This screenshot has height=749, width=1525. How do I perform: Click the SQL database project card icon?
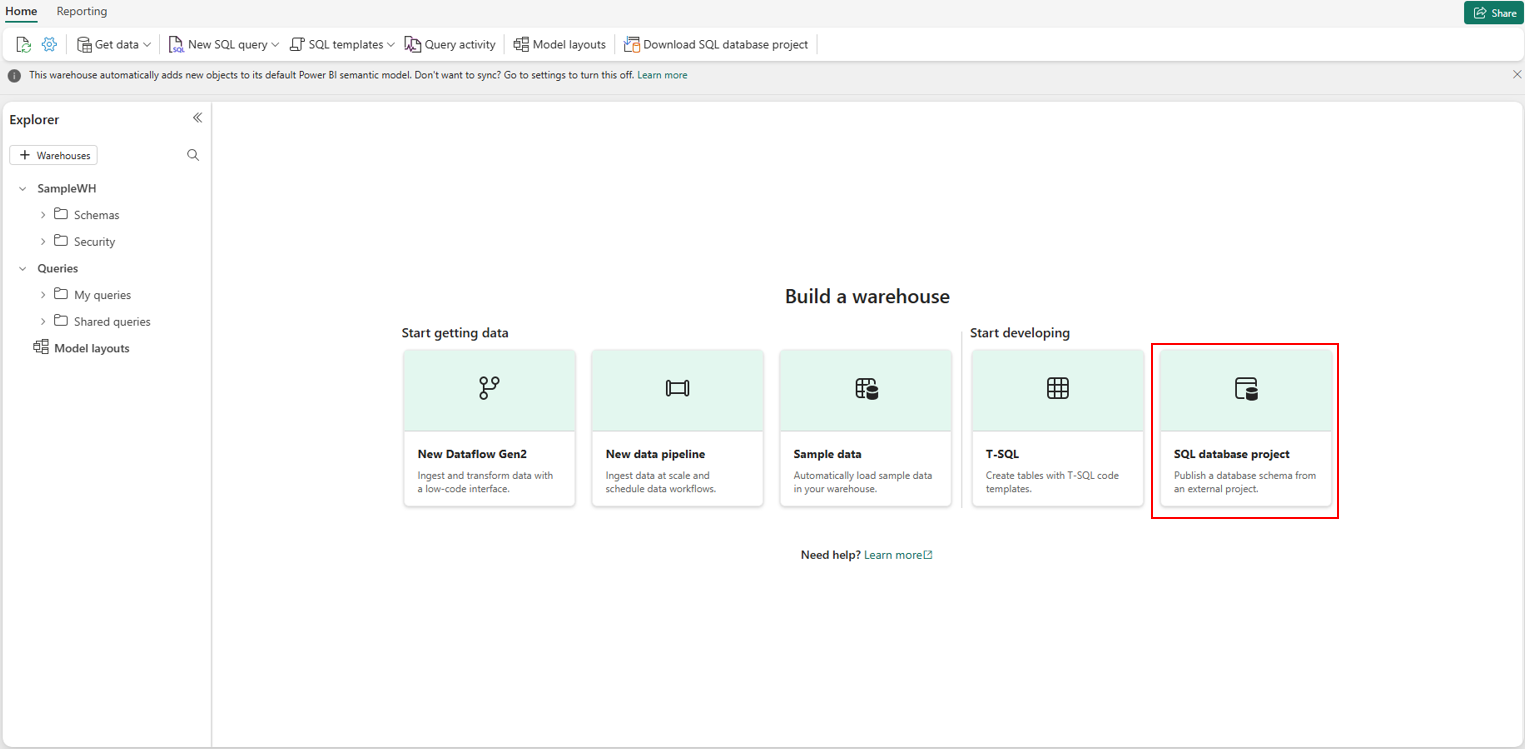click(1246, 388)
